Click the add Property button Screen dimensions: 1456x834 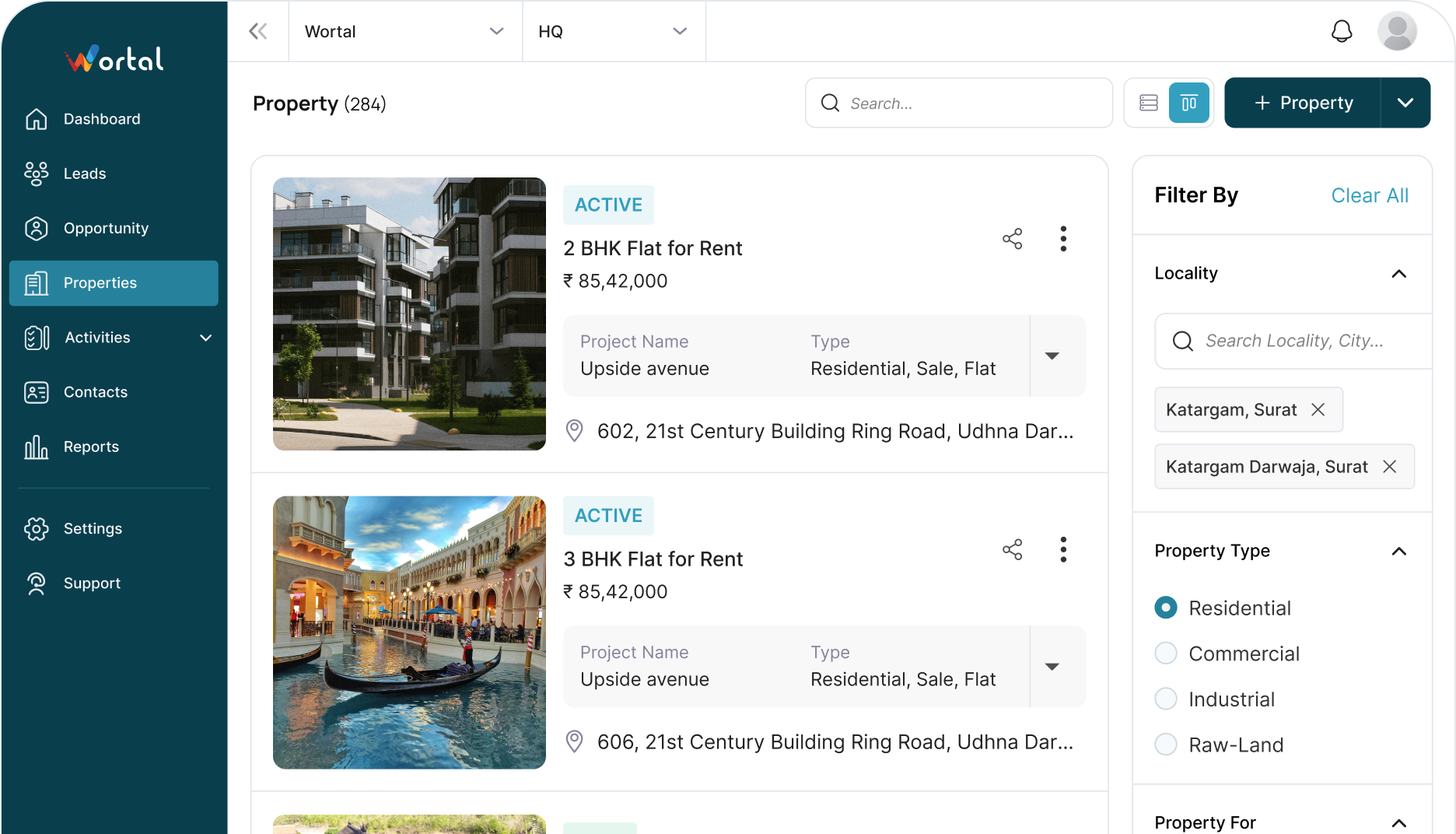click(1304, 103)
